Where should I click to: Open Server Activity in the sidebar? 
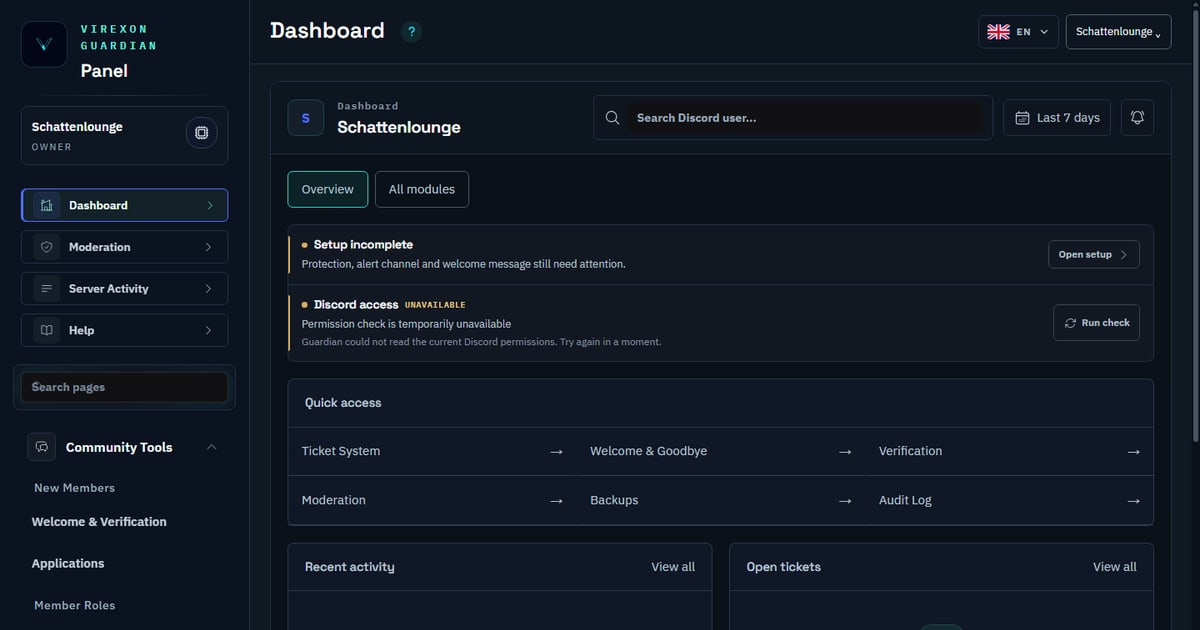tap(124, 289)
